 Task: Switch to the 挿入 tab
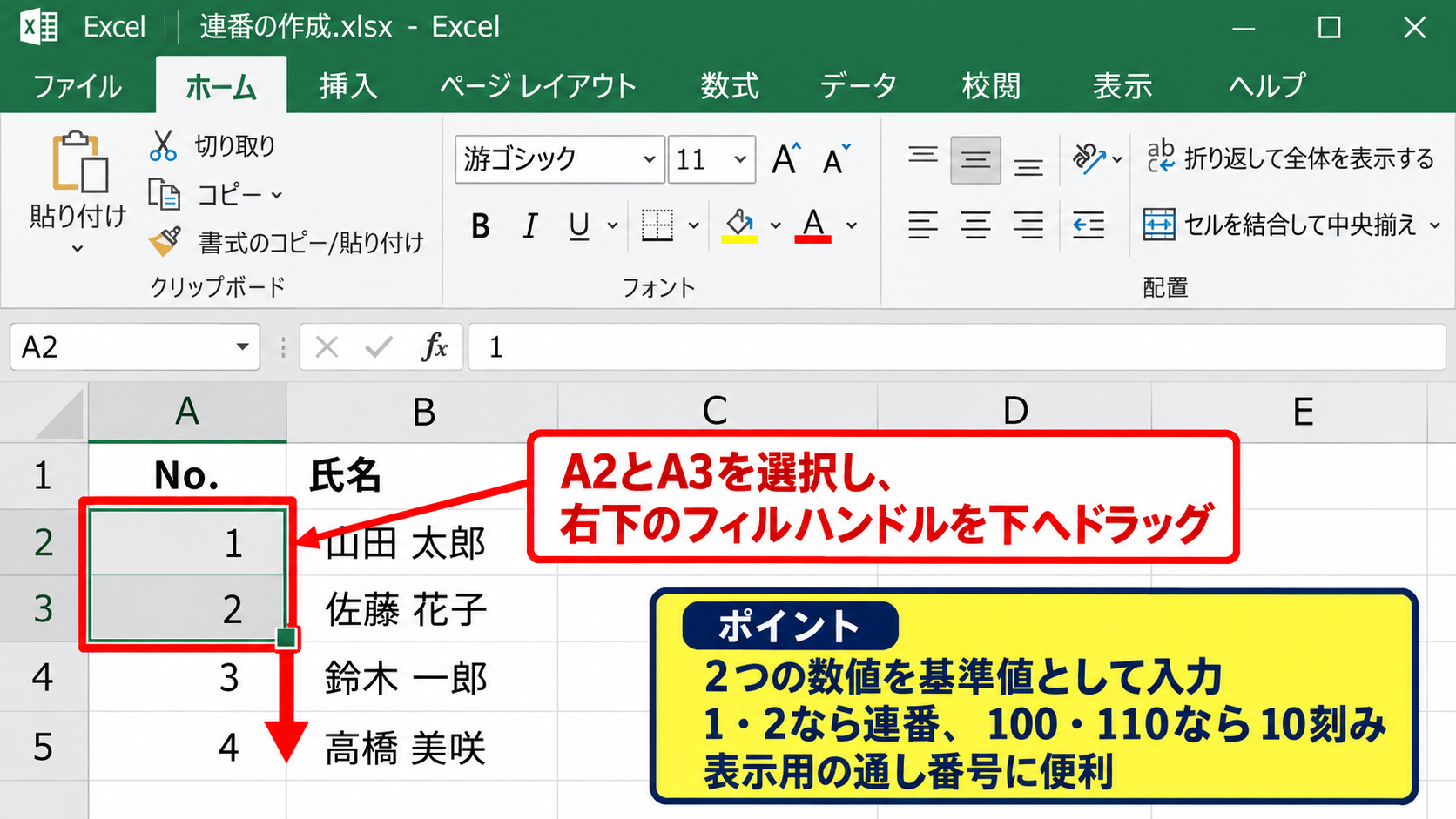pyautogui.click(x=348, y=86)
